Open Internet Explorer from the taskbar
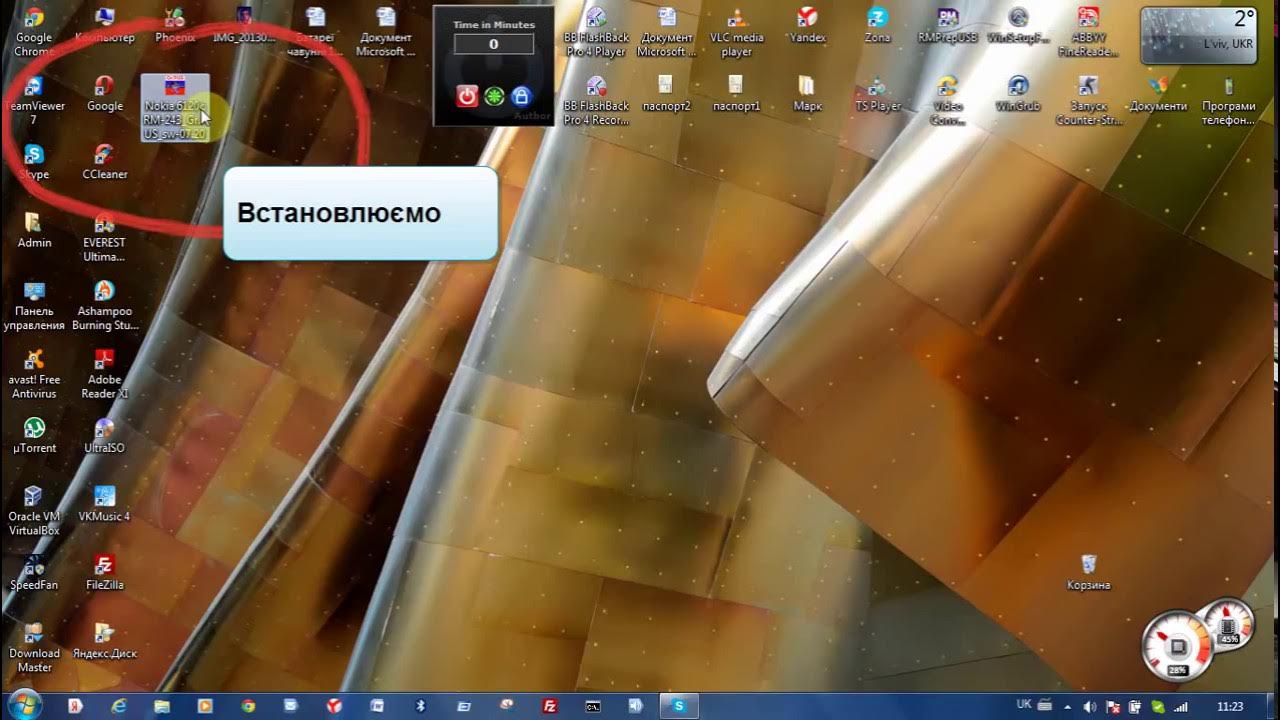 click(x=119, y=706)
